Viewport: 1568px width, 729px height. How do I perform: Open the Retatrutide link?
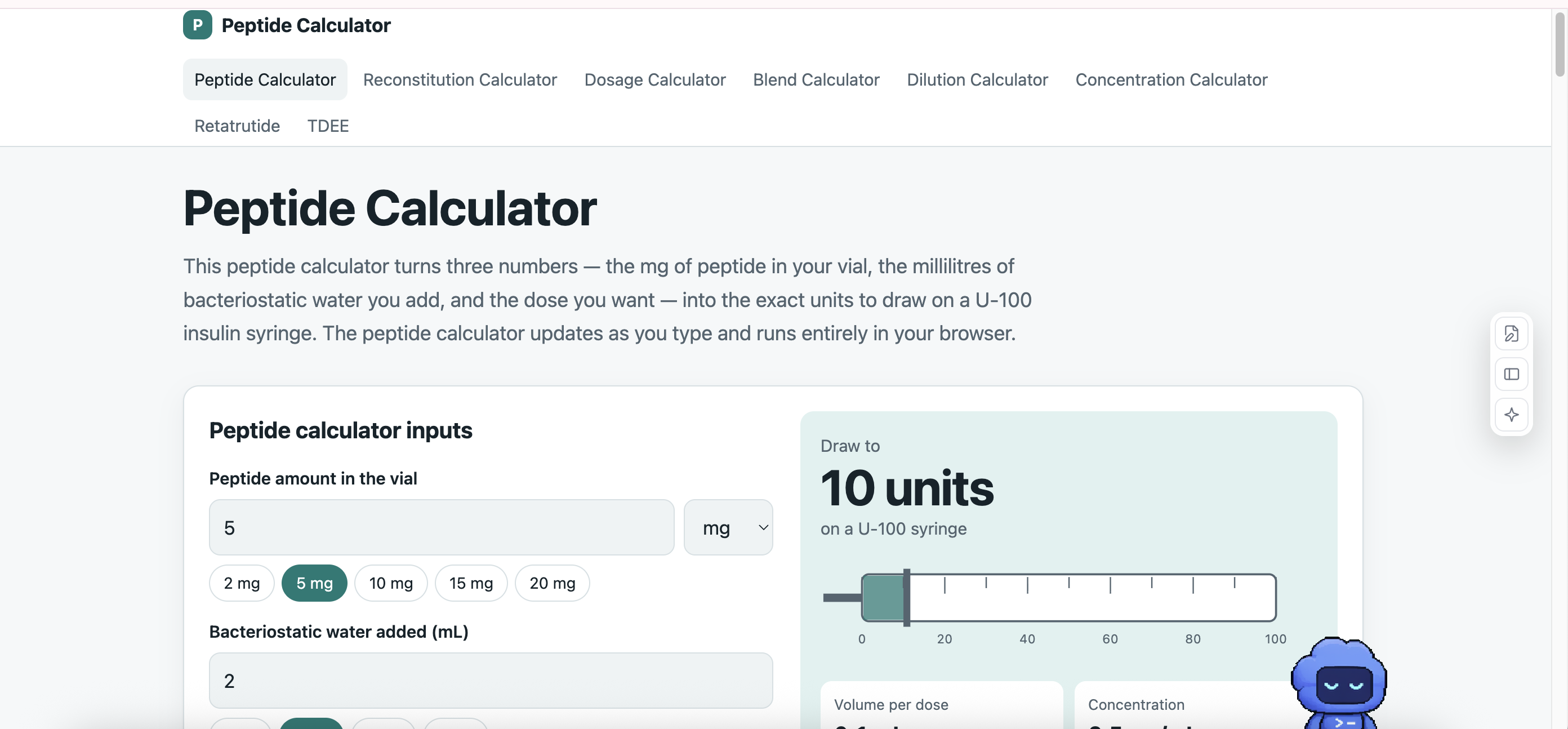coord(237,126)
